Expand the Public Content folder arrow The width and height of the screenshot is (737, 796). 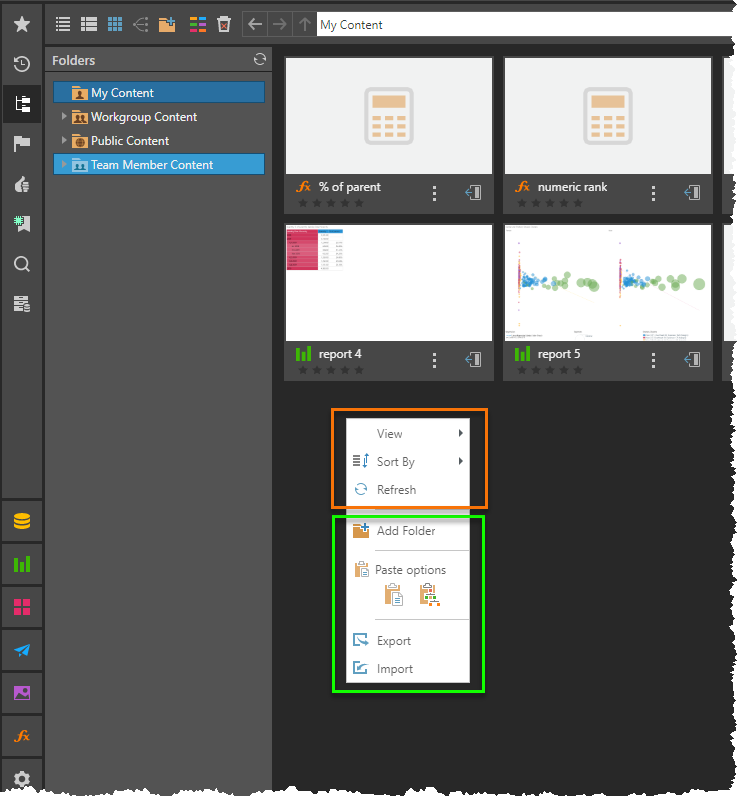coord(64,141)
